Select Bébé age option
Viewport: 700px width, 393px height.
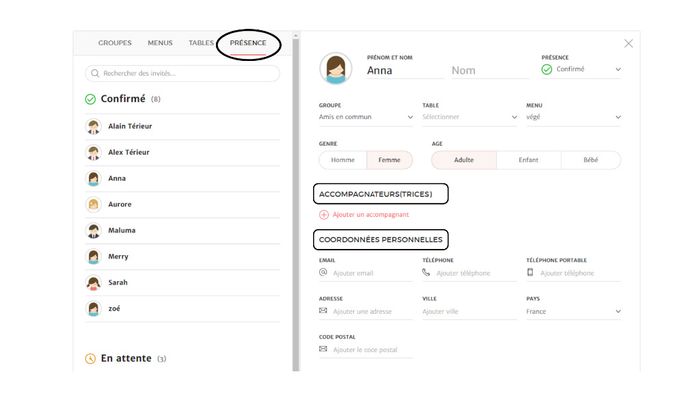[591, 160]
